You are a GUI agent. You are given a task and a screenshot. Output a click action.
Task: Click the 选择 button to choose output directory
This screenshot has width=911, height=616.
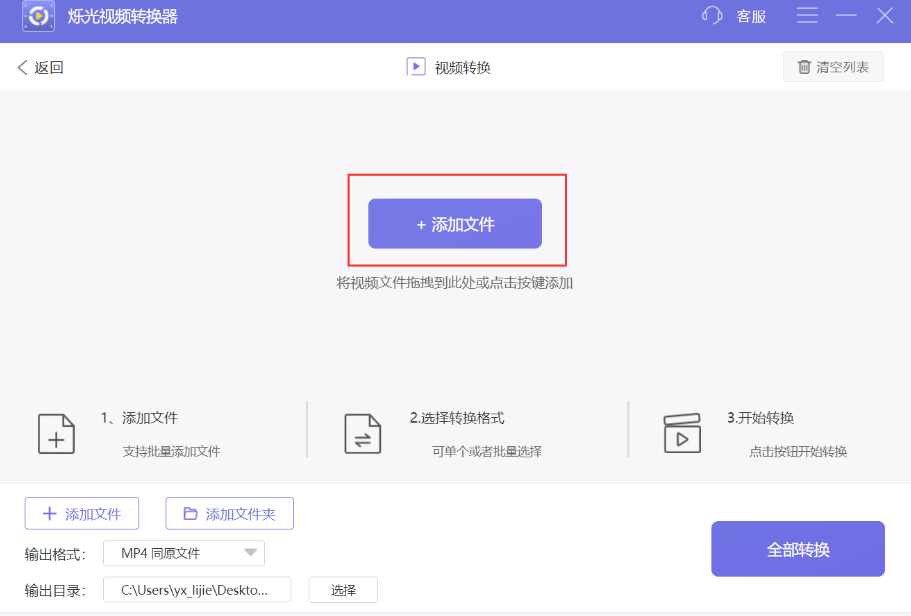click(342, 590)
